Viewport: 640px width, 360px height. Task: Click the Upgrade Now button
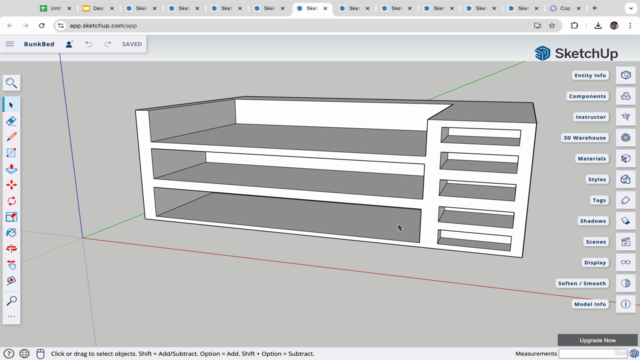(598, 340)
